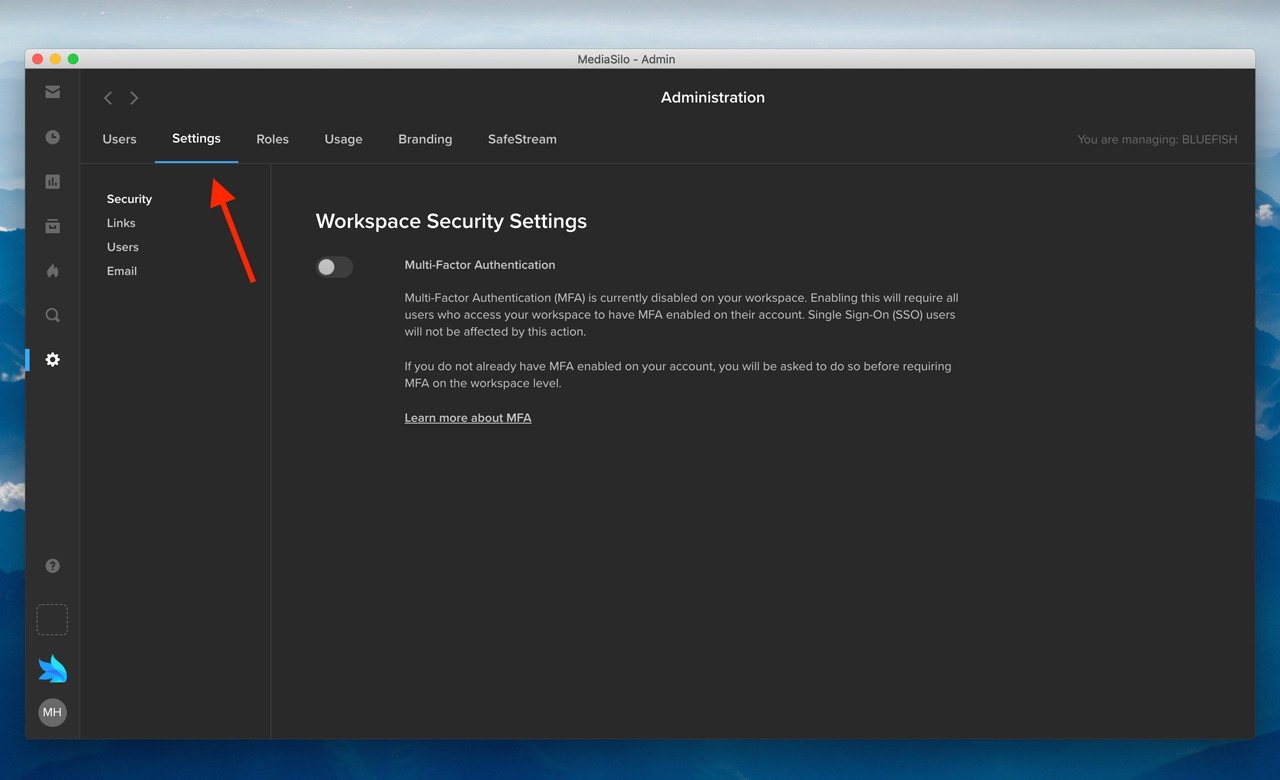View analytics with the bar chart icon

point(52,181)
